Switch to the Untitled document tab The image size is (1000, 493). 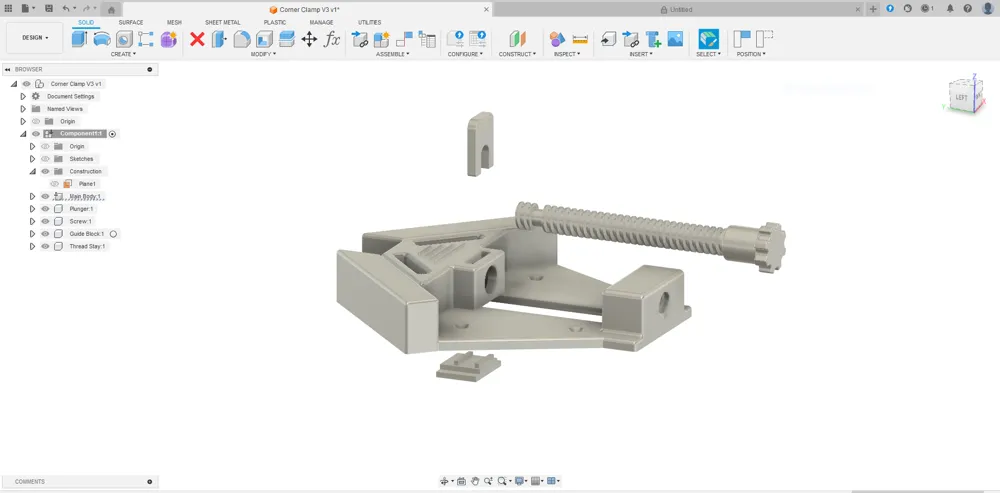click(679, 10)
